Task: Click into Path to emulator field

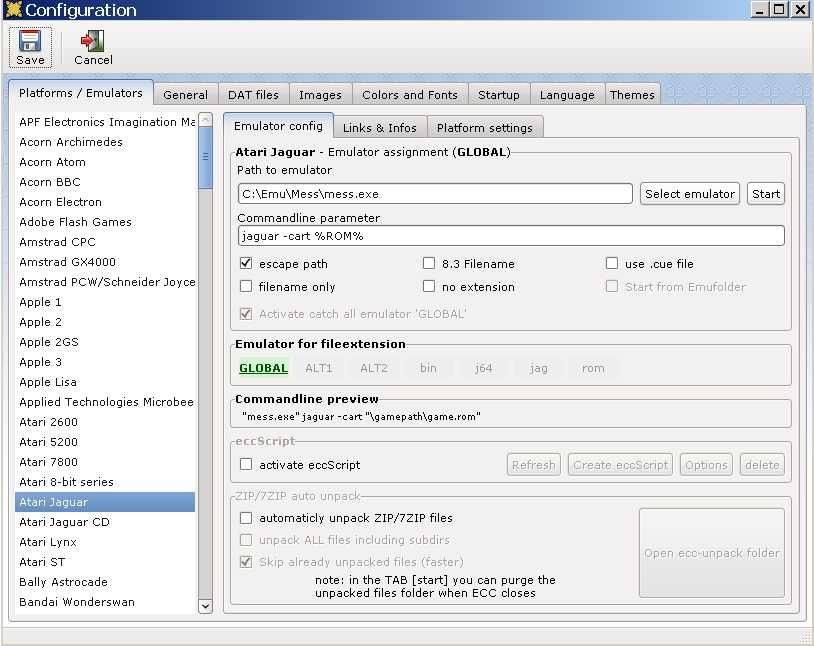Action: (435, 194)
